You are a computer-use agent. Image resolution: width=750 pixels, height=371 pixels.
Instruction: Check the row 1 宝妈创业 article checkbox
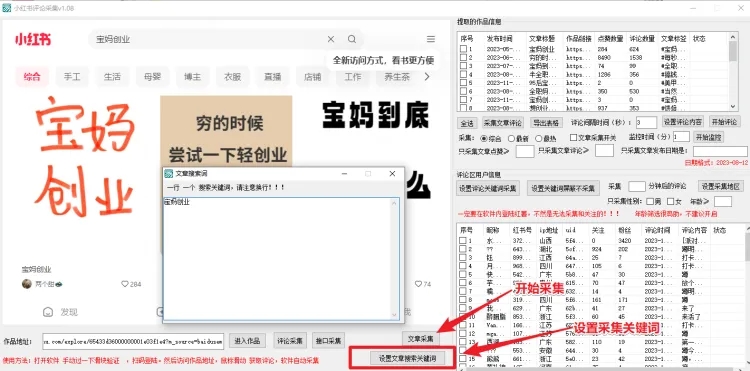[x=463, y=49]
